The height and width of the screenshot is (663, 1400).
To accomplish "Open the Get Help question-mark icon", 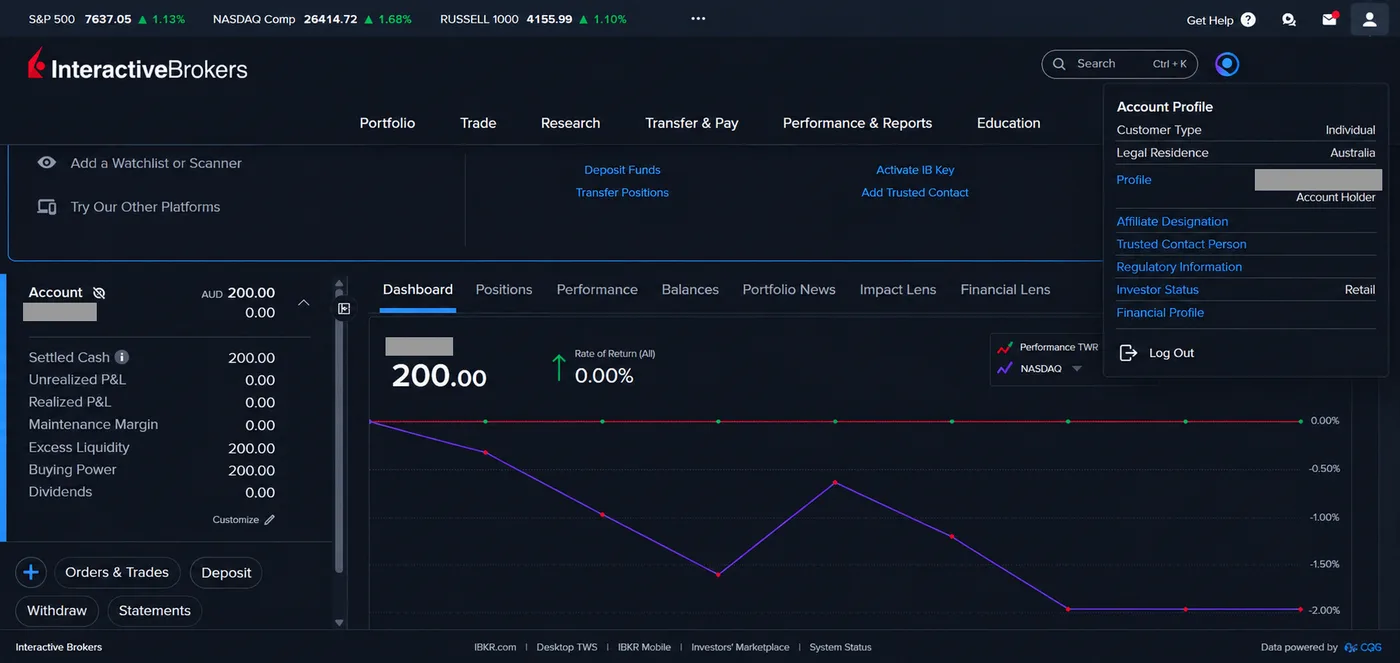I will 1248,20.
